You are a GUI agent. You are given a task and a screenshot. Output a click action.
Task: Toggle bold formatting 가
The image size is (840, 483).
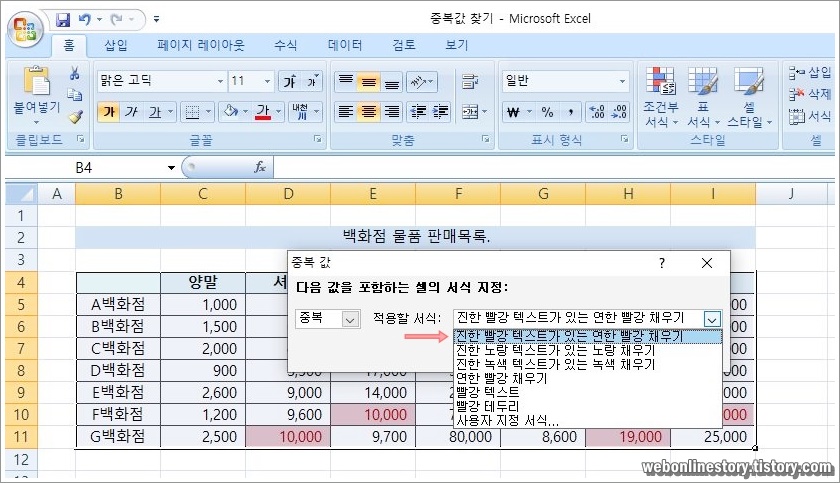(109, 112)
